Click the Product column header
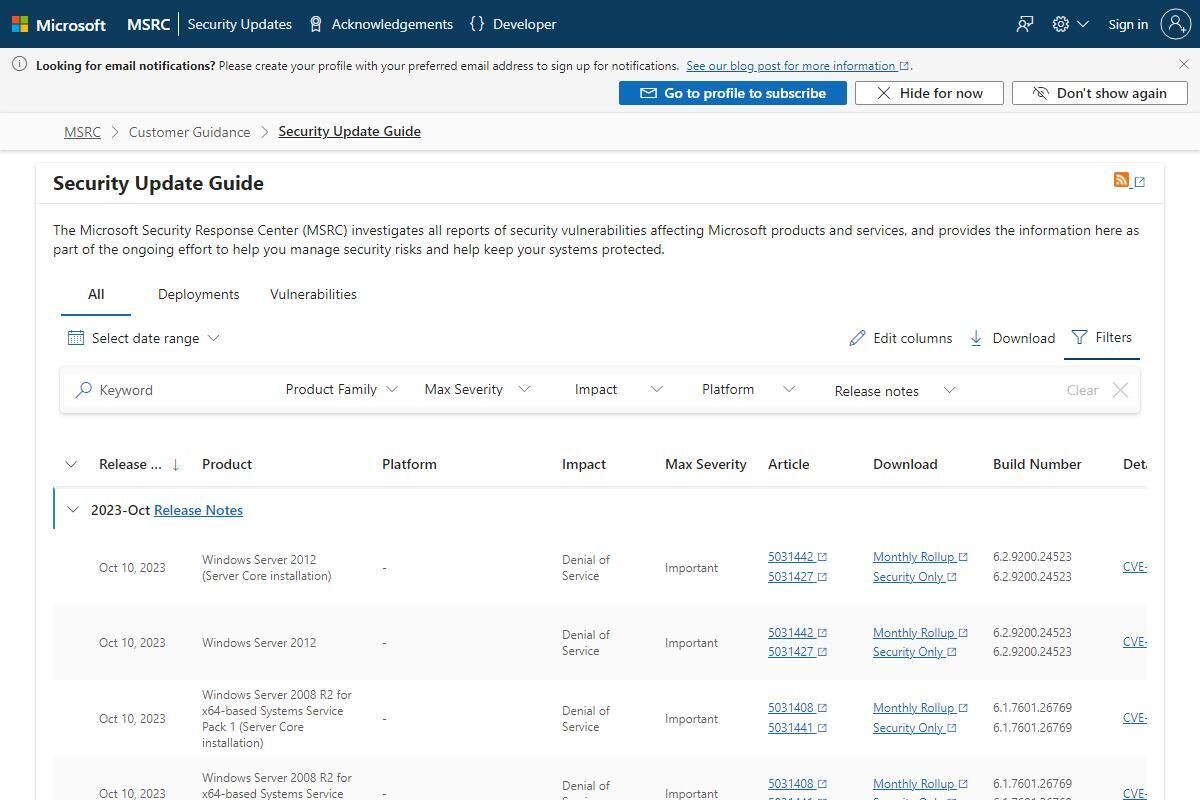The image size is (1200, 800). pyautogui.click(x=227, y=464)
